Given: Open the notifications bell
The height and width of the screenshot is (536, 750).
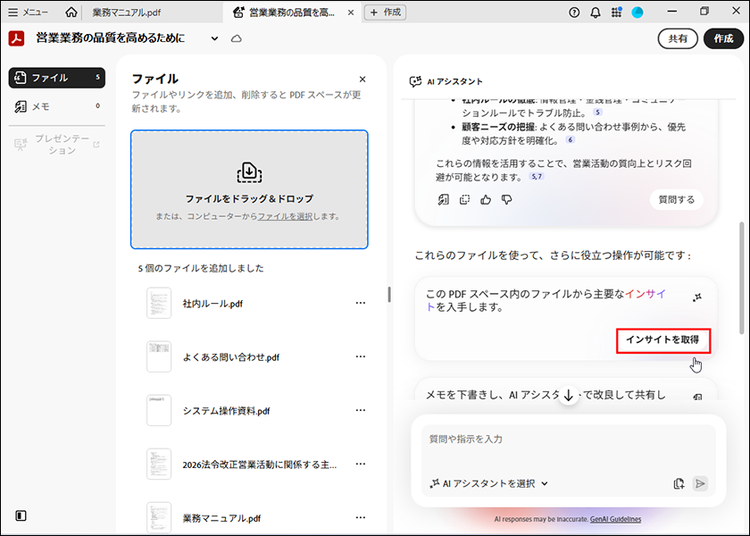Looking at the screenshot, I should tap(596, 12).
